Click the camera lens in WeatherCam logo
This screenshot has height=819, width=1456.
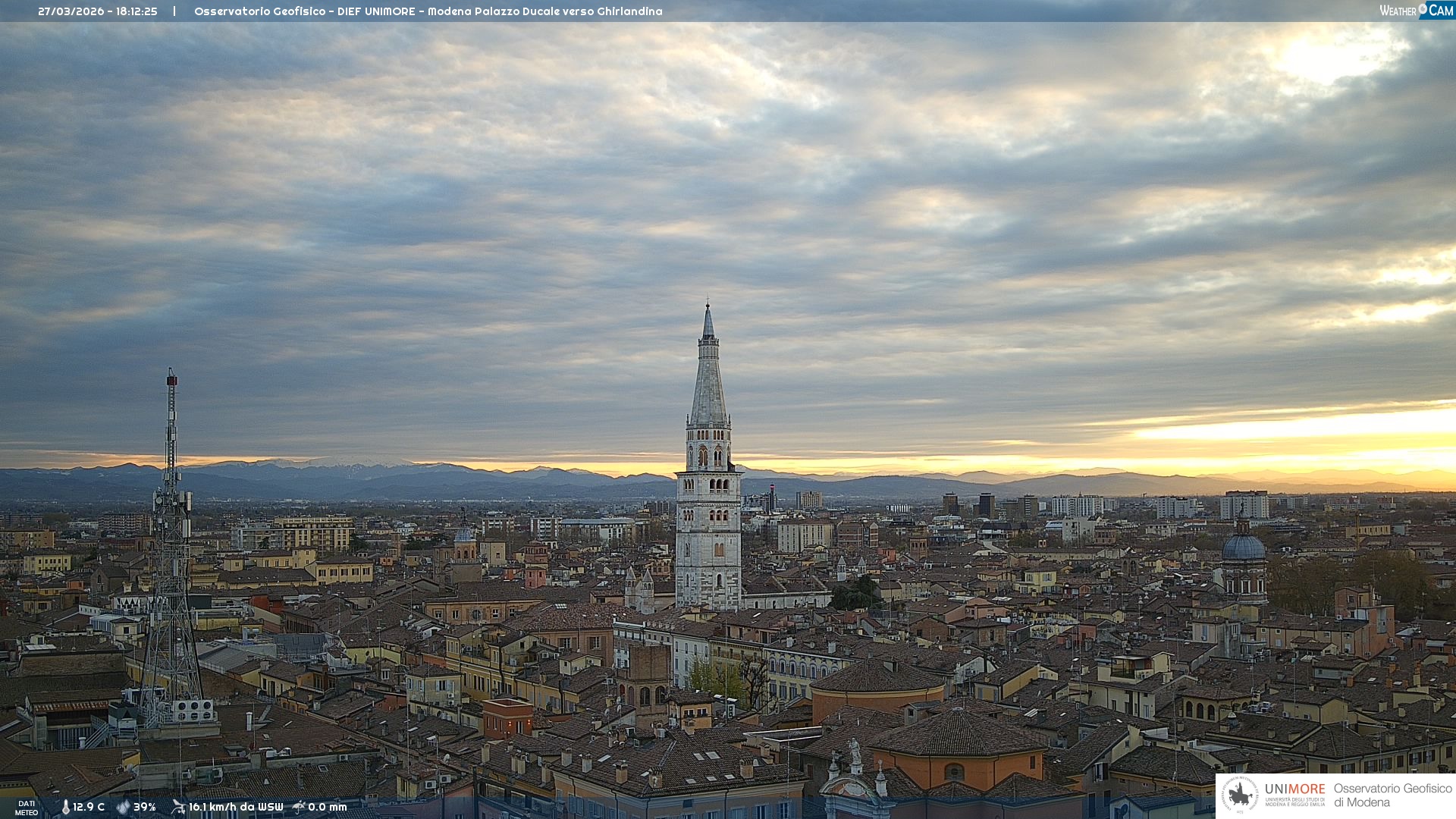point(1423,8)
